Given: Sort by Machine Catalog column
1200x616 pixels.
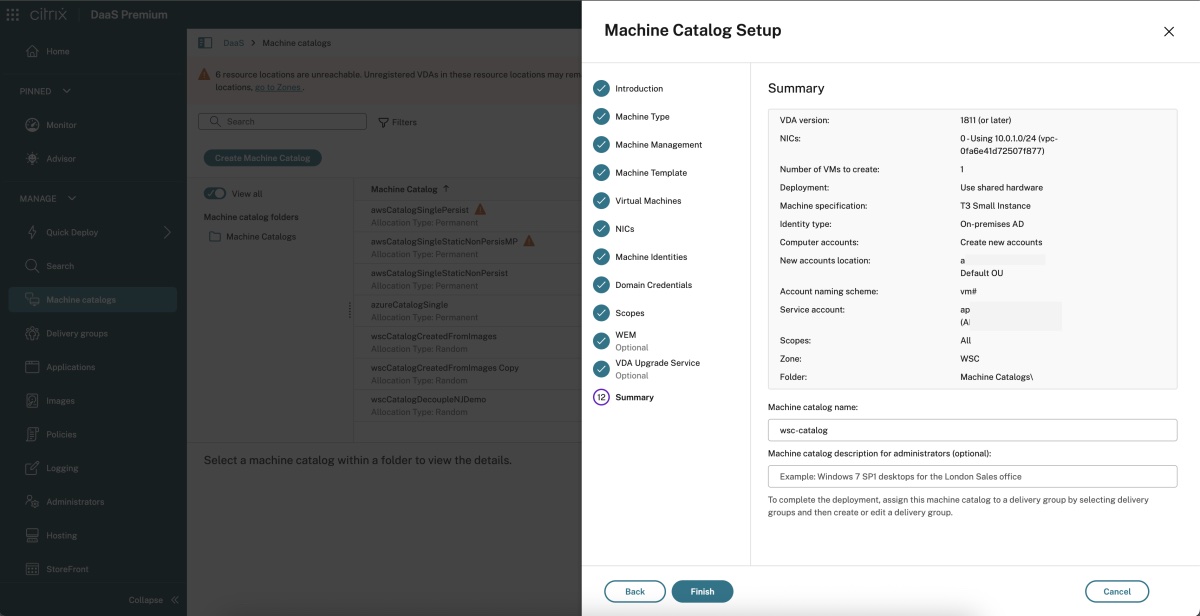Looking at the screenshot, I should pyautogui.click(x=409, y=189).
